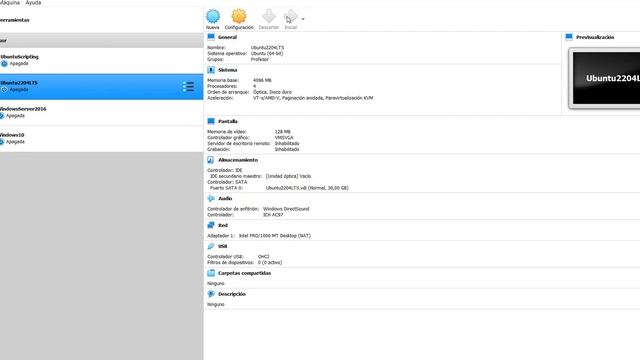Click the Pantalla section icon
Screen dimensions: 640x360
click(x=211, y=121)
